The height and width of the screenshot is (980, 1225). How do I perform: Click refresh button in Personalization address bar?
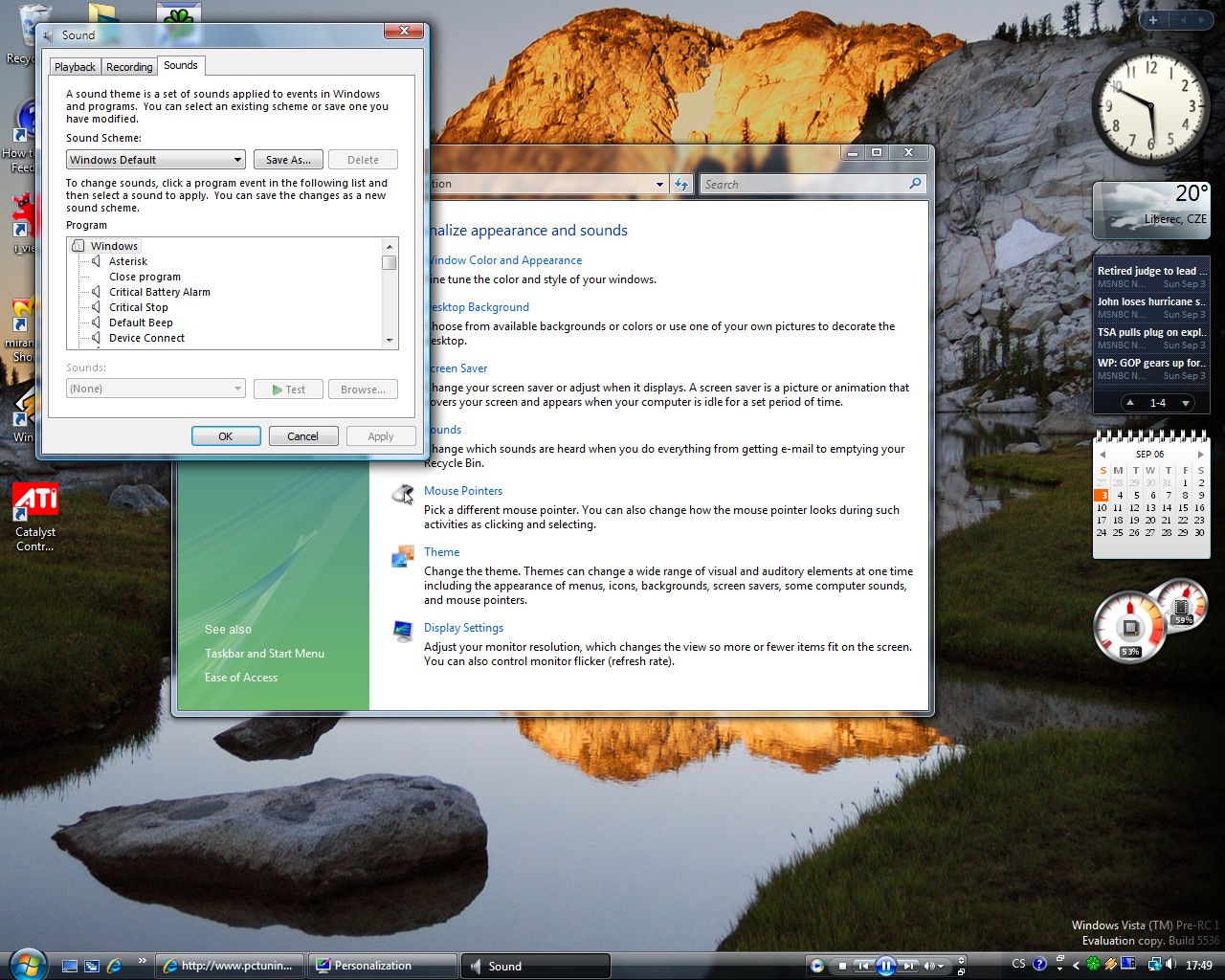[681, 184]
